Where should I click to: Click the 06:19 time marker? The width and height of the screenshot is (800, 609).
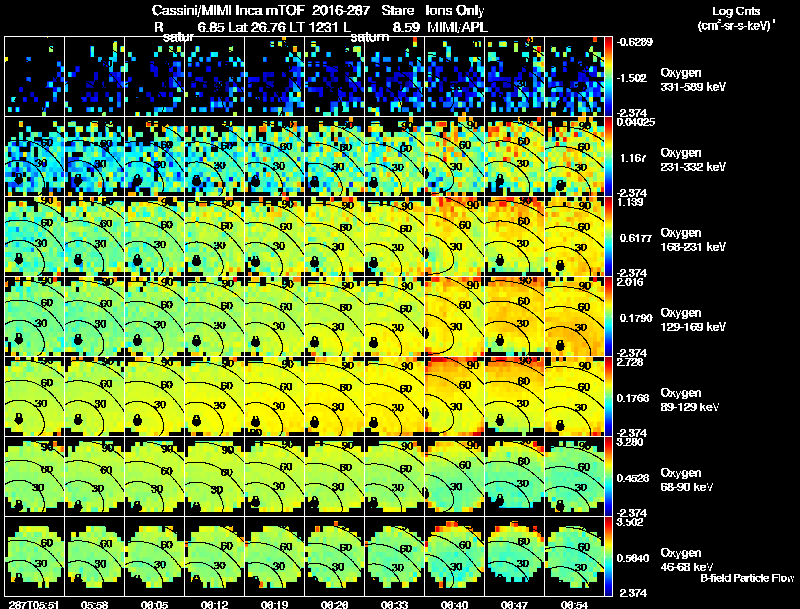(274, 604)
